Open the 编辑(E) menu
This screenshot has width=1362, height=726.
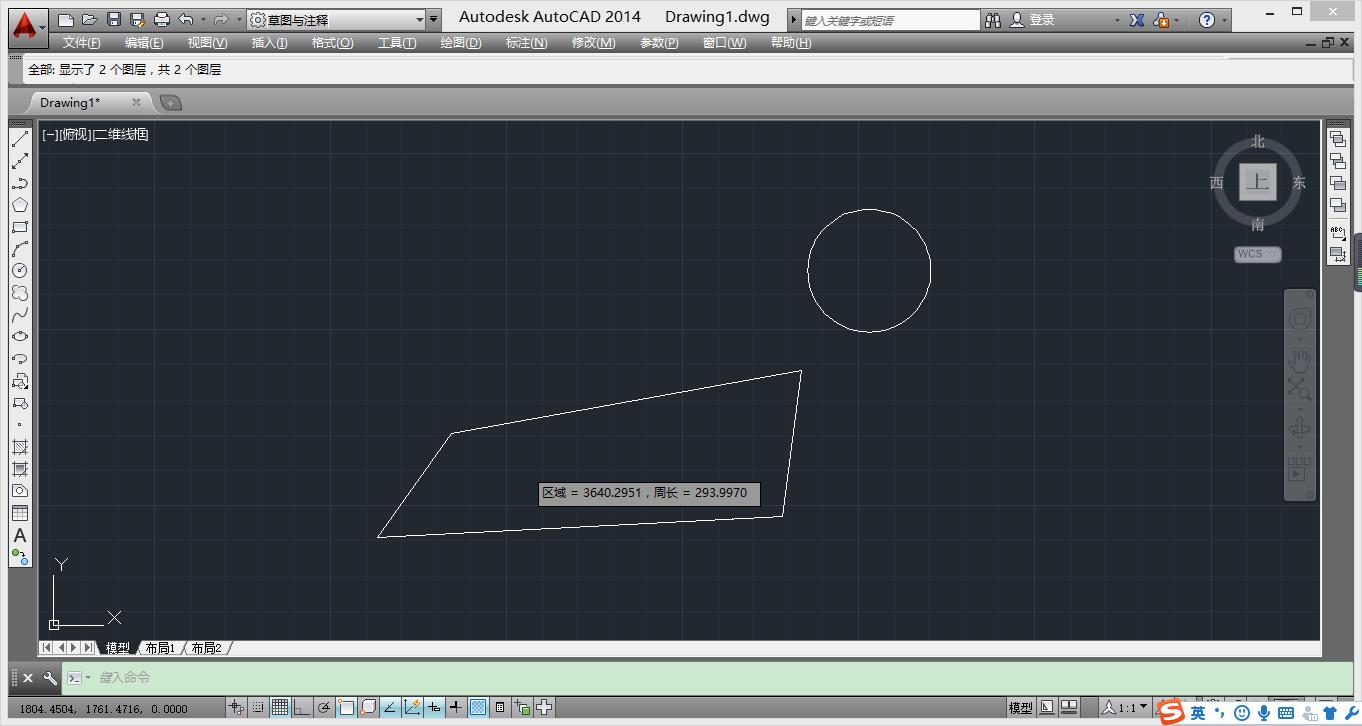coord(145,43)
